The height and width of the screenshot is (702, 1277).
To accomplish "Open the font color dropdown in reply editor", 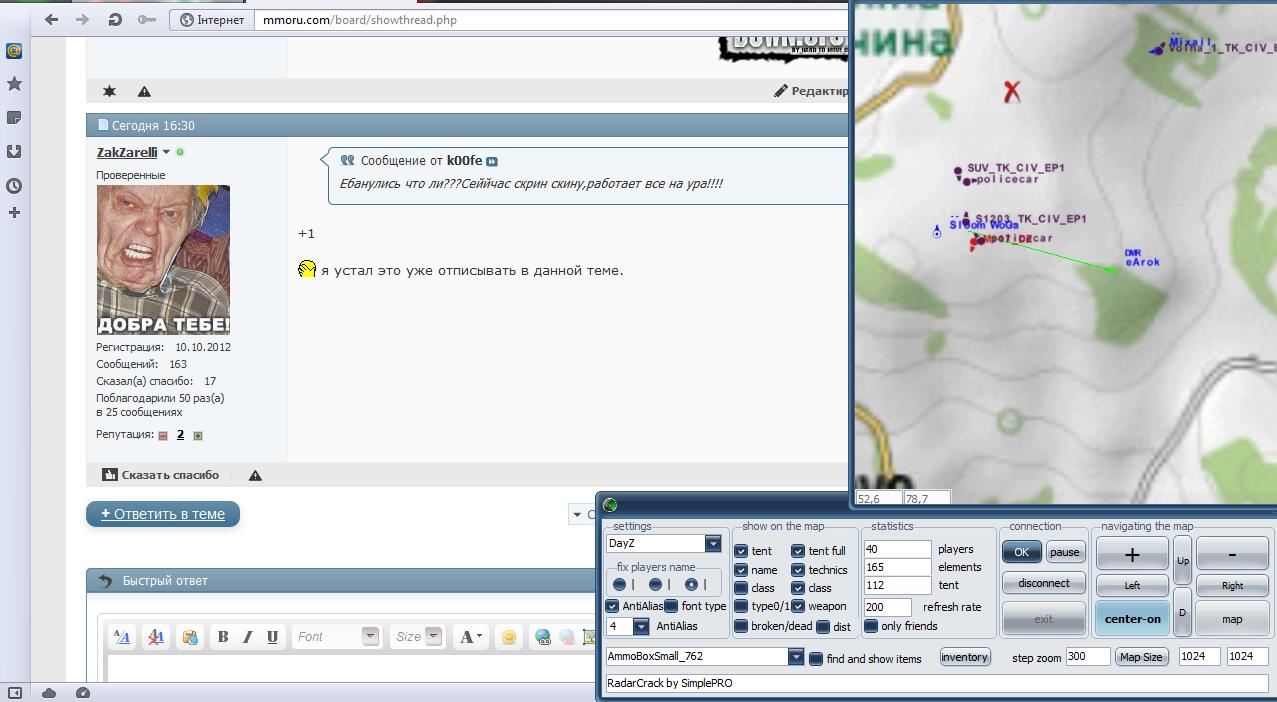I will (x=469, y=636).
